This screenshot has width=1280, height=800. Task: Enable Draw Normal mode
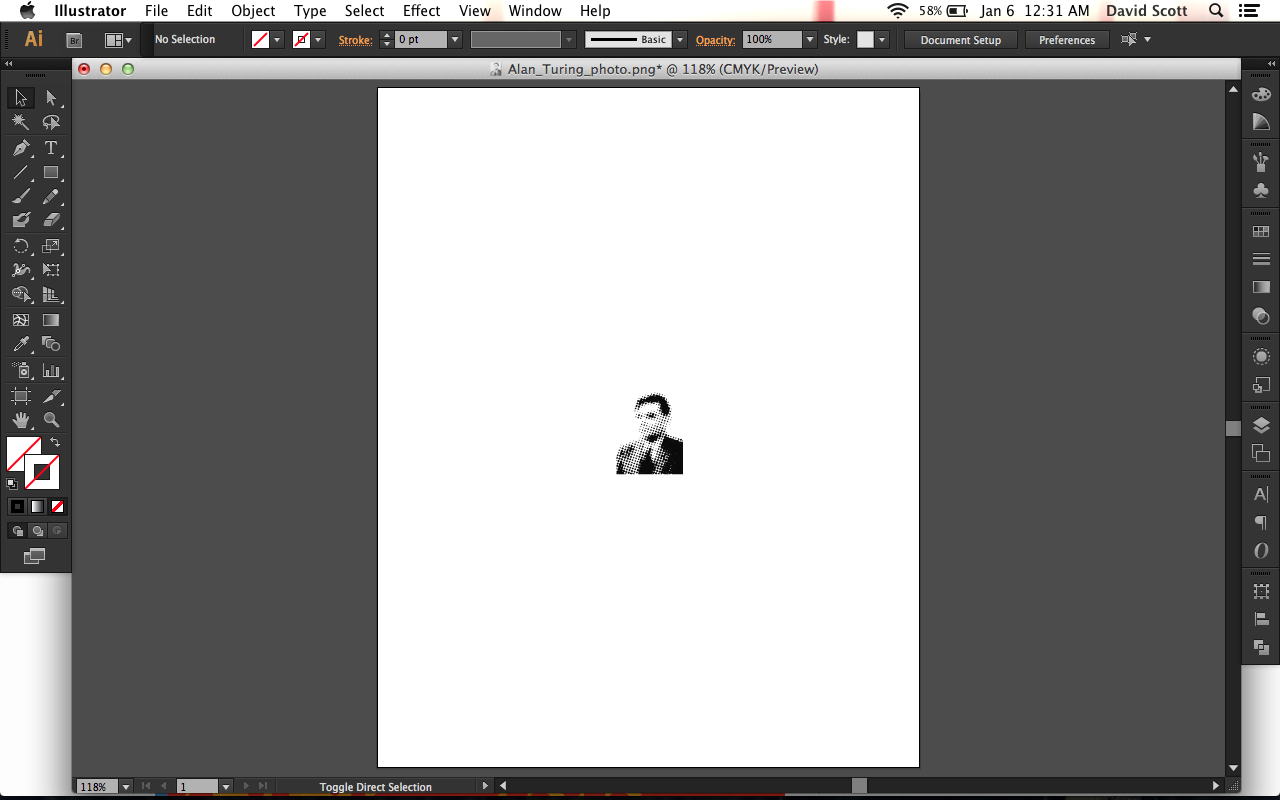point(17,531)
